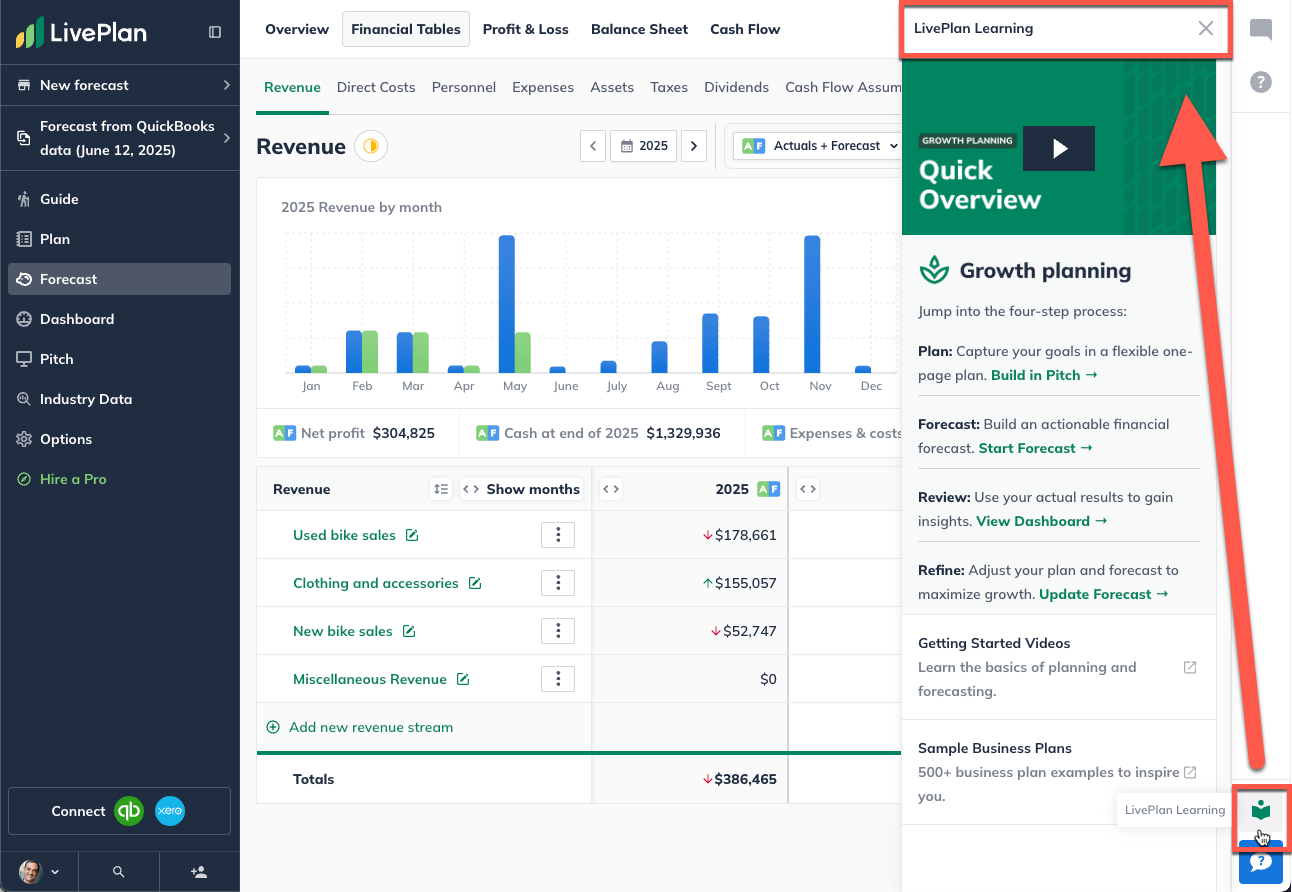Follow the Build in Pitch link

click(1043, 375)
